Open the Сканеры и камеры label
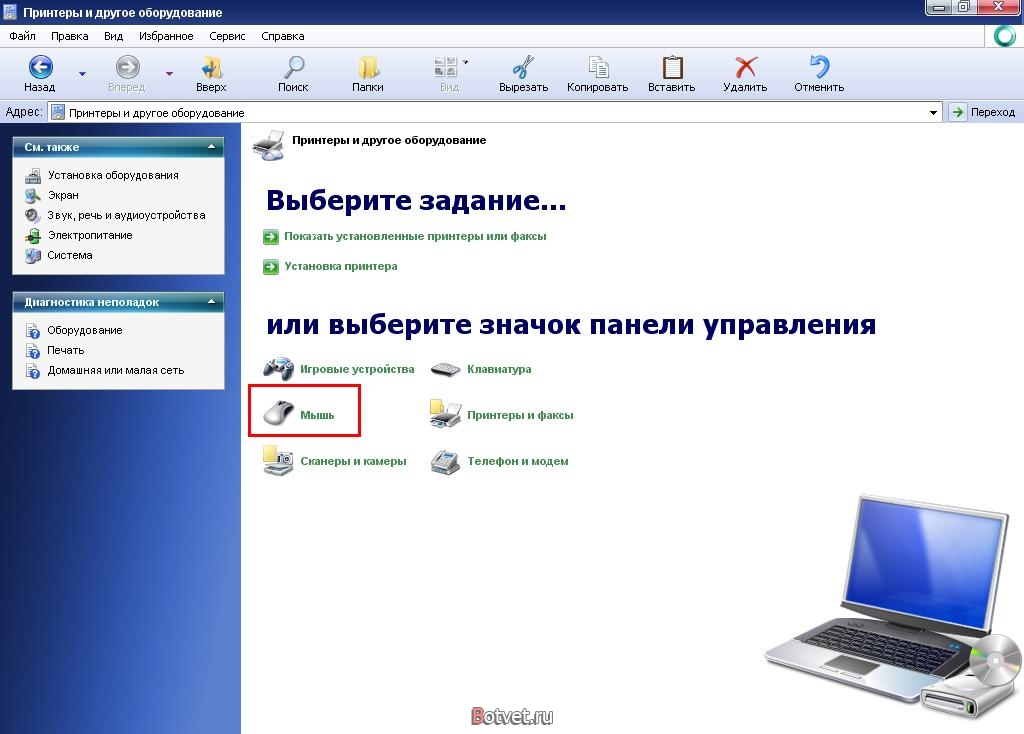The width and height of the screenshot is (1024, 734). [x=353, y=461]
